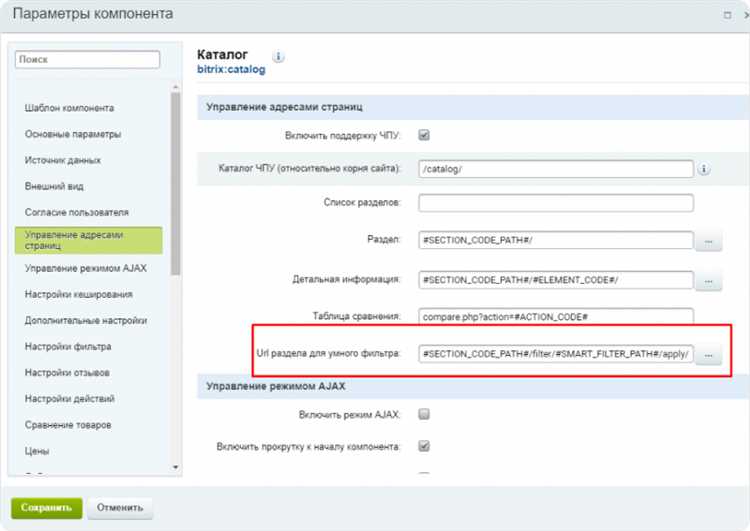
Task: Open Согласие пользователя section
Action: click(x=77, y=212)
